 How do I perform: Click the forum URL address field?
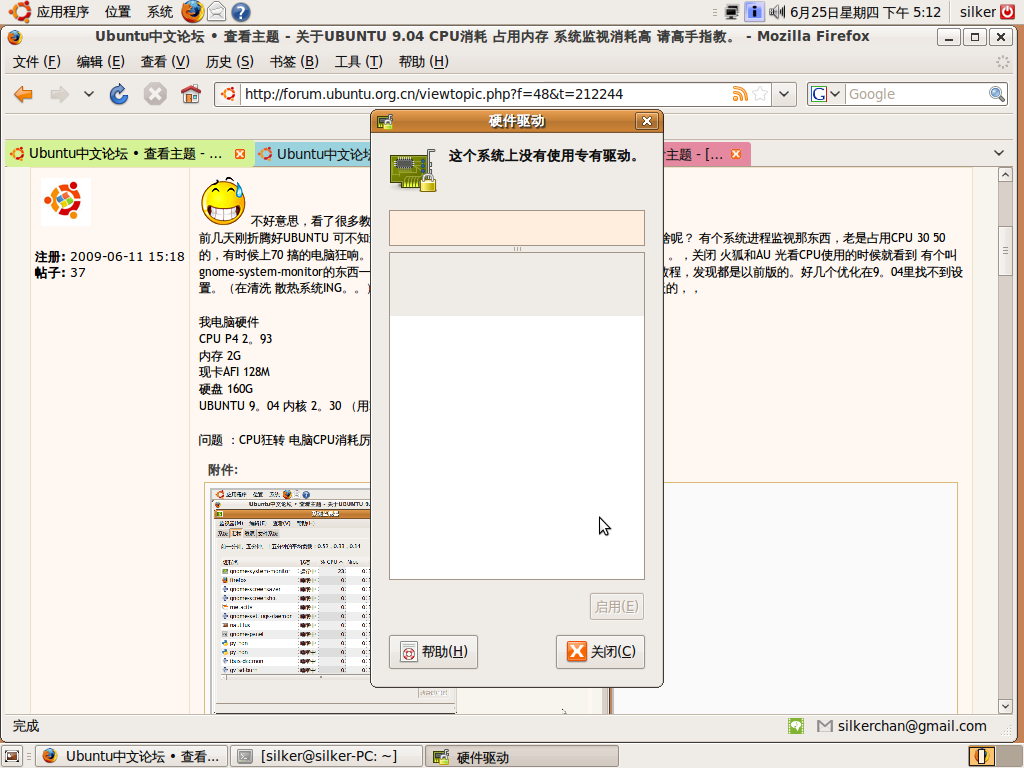[x=486, y=94]
